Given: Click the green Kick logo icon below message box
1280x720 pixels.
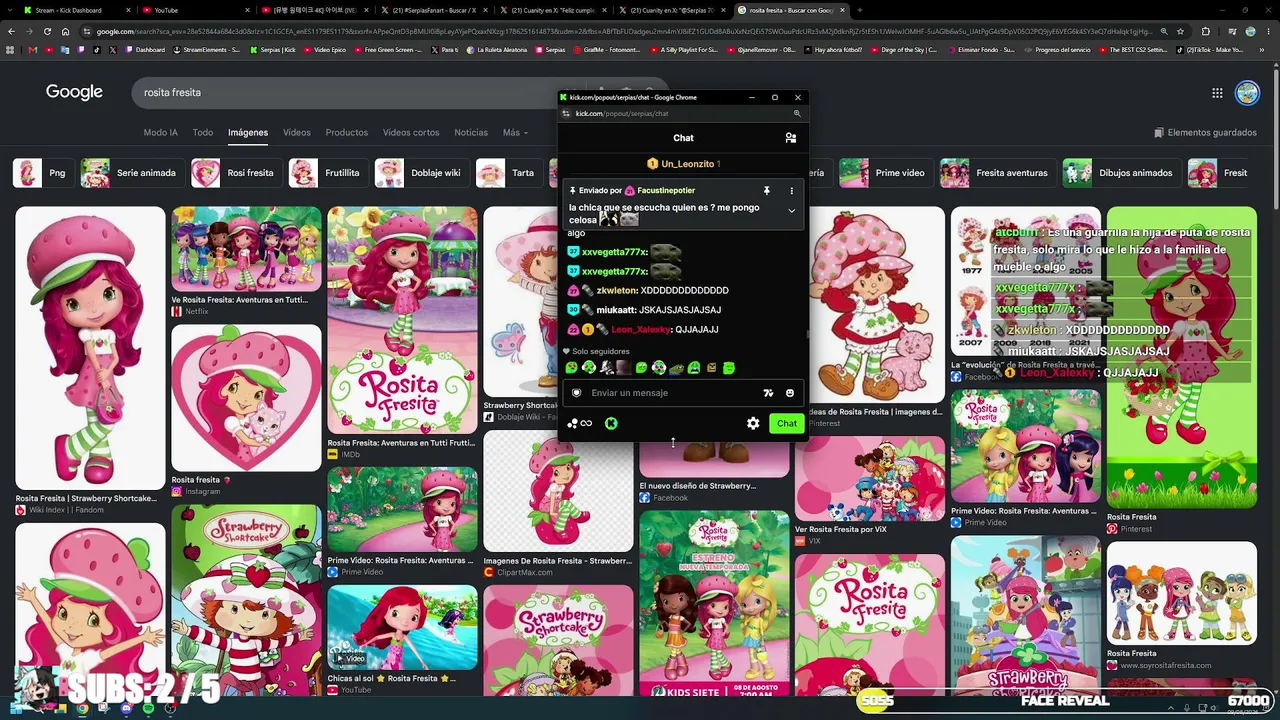Looking at the screenshot, I should pos(611,423).
